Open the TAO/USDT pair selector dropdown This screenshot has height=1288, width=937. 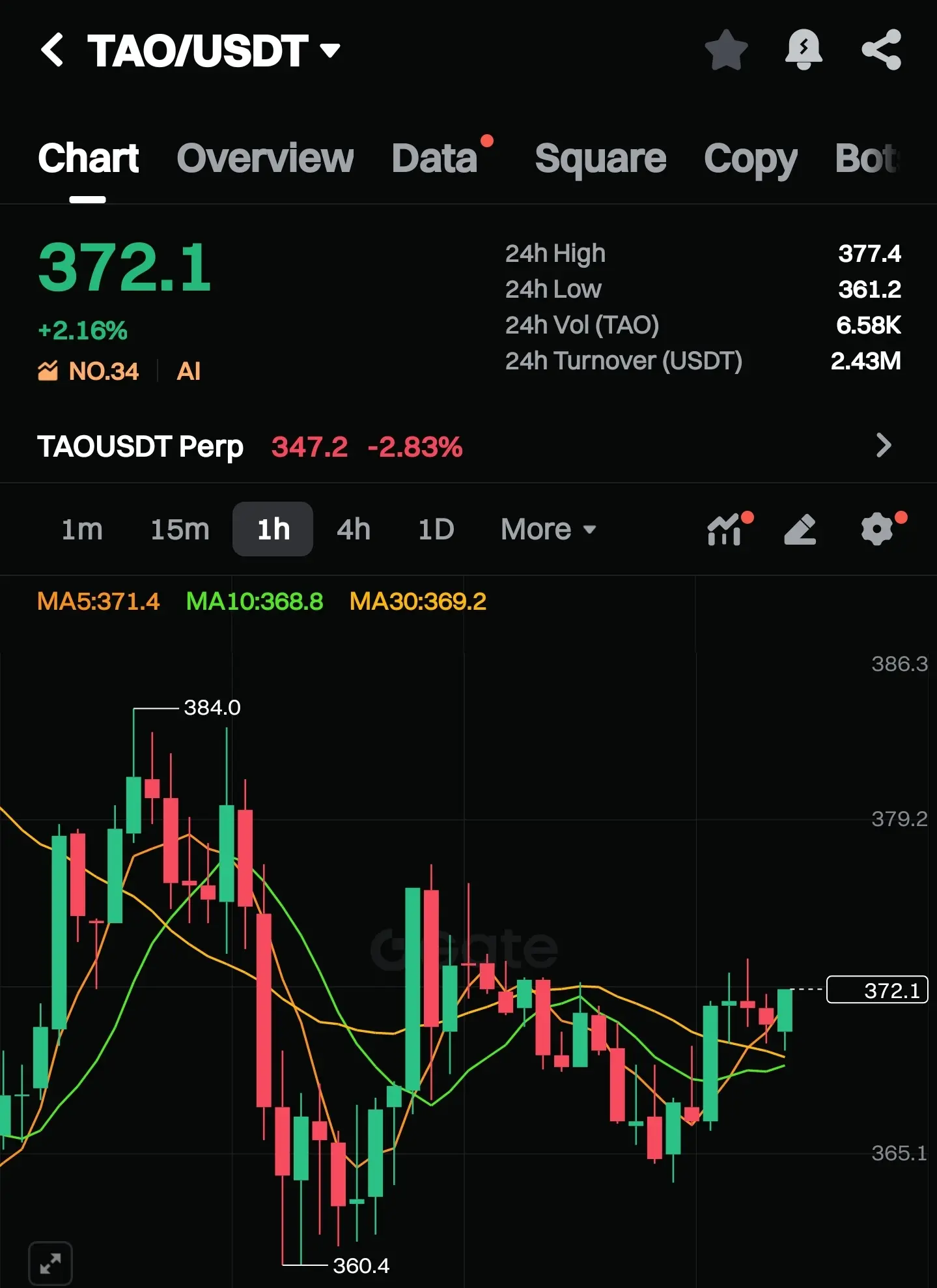pos(214,51)
